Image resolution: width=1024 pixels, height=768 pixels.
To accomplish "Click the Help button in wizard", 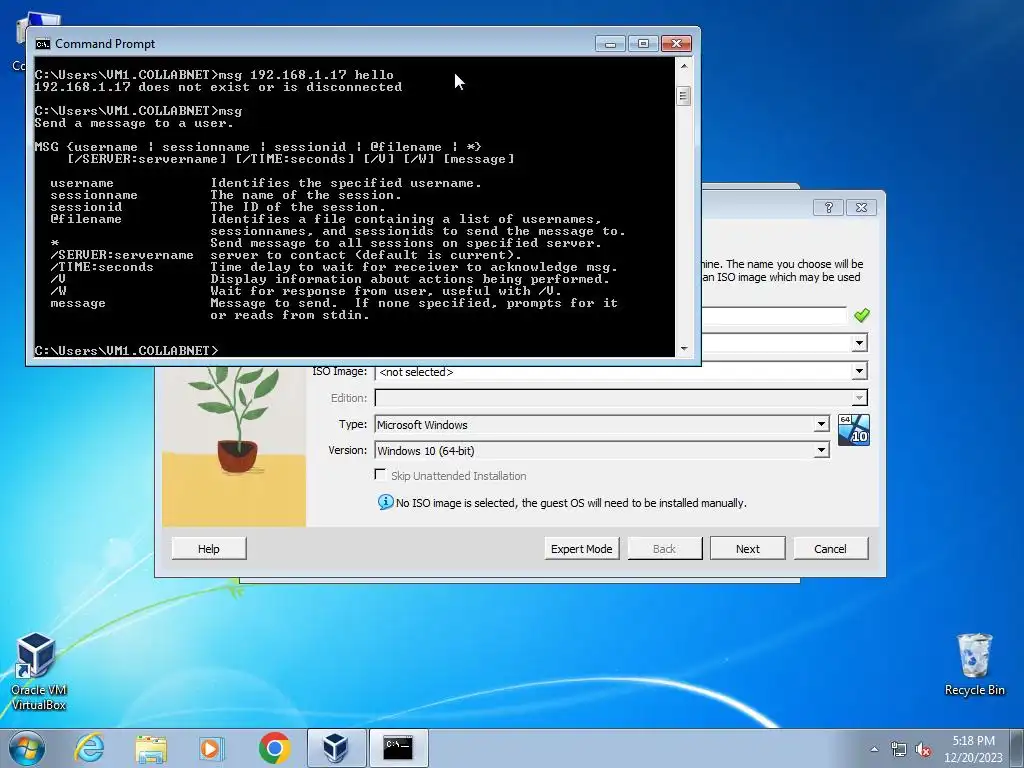I will pyautogui.click(x=209, y=549).
